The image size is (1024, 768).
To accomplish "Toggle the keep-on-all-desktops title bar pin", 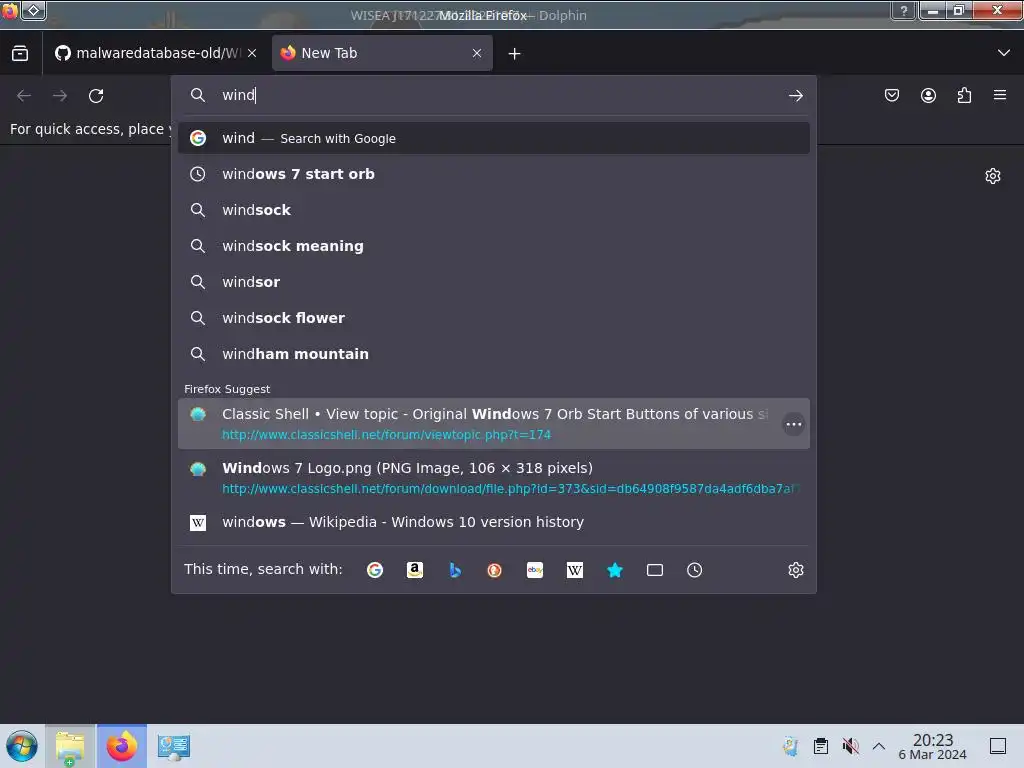I will tap(33, 10).
